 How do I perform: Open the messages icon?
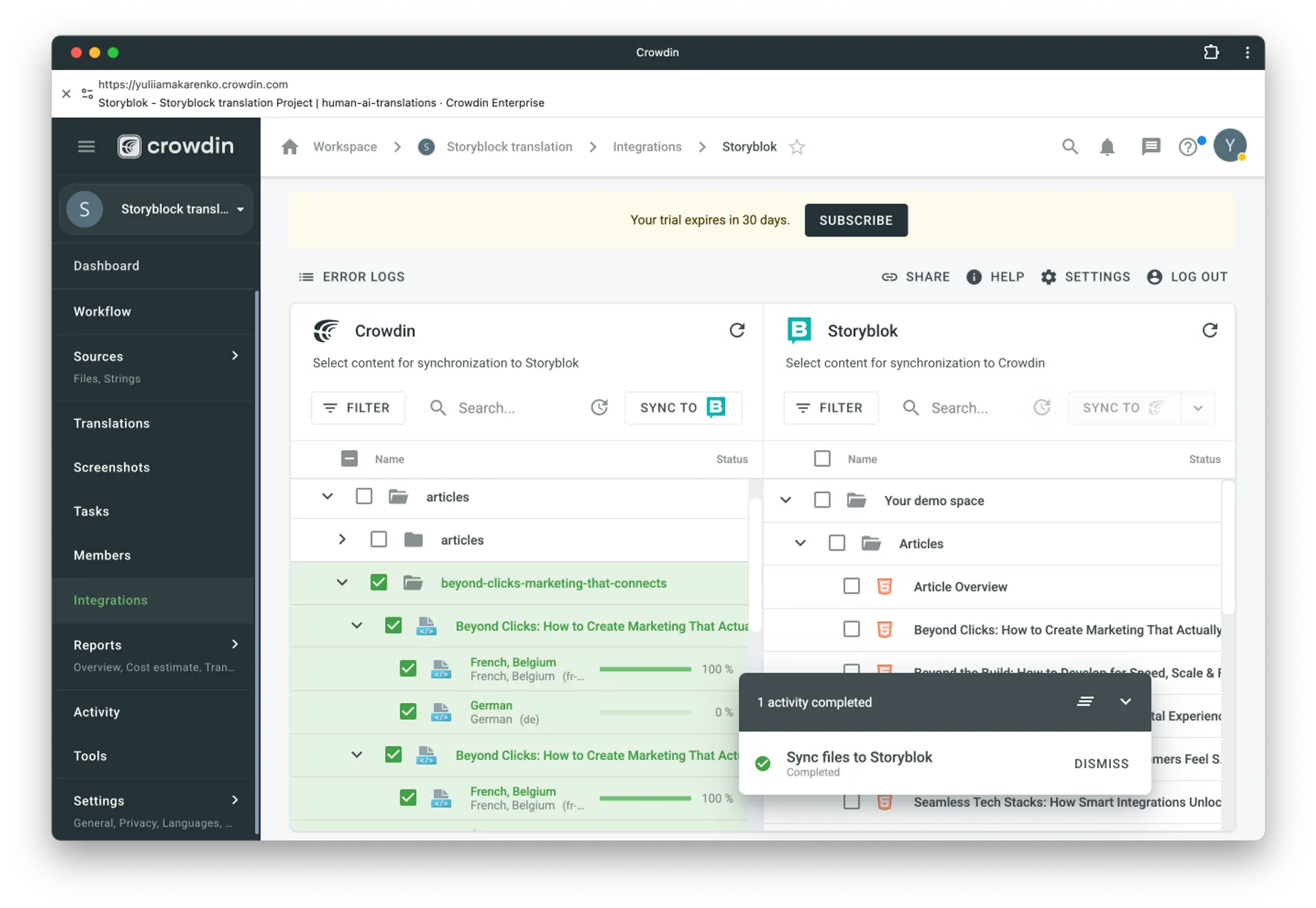(x=1150, y=147)
